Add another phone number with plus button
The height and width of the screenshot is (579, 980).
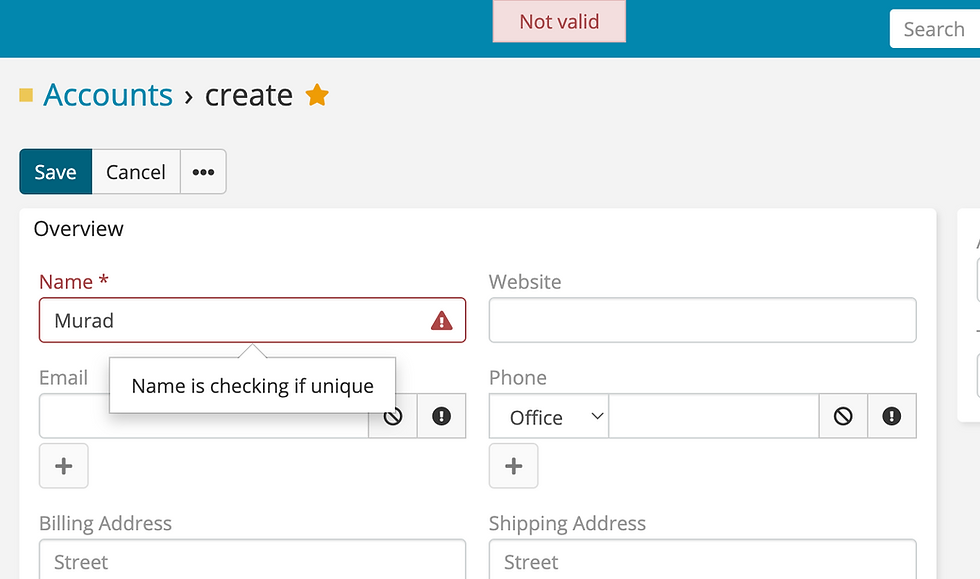[x=514, y=466]
